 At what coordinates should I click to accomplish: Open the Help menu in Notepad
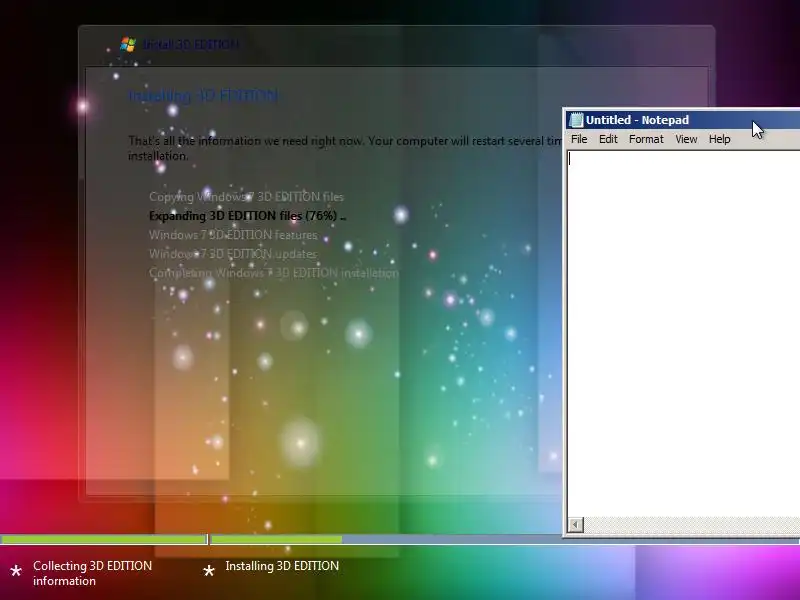pos(719,139)
